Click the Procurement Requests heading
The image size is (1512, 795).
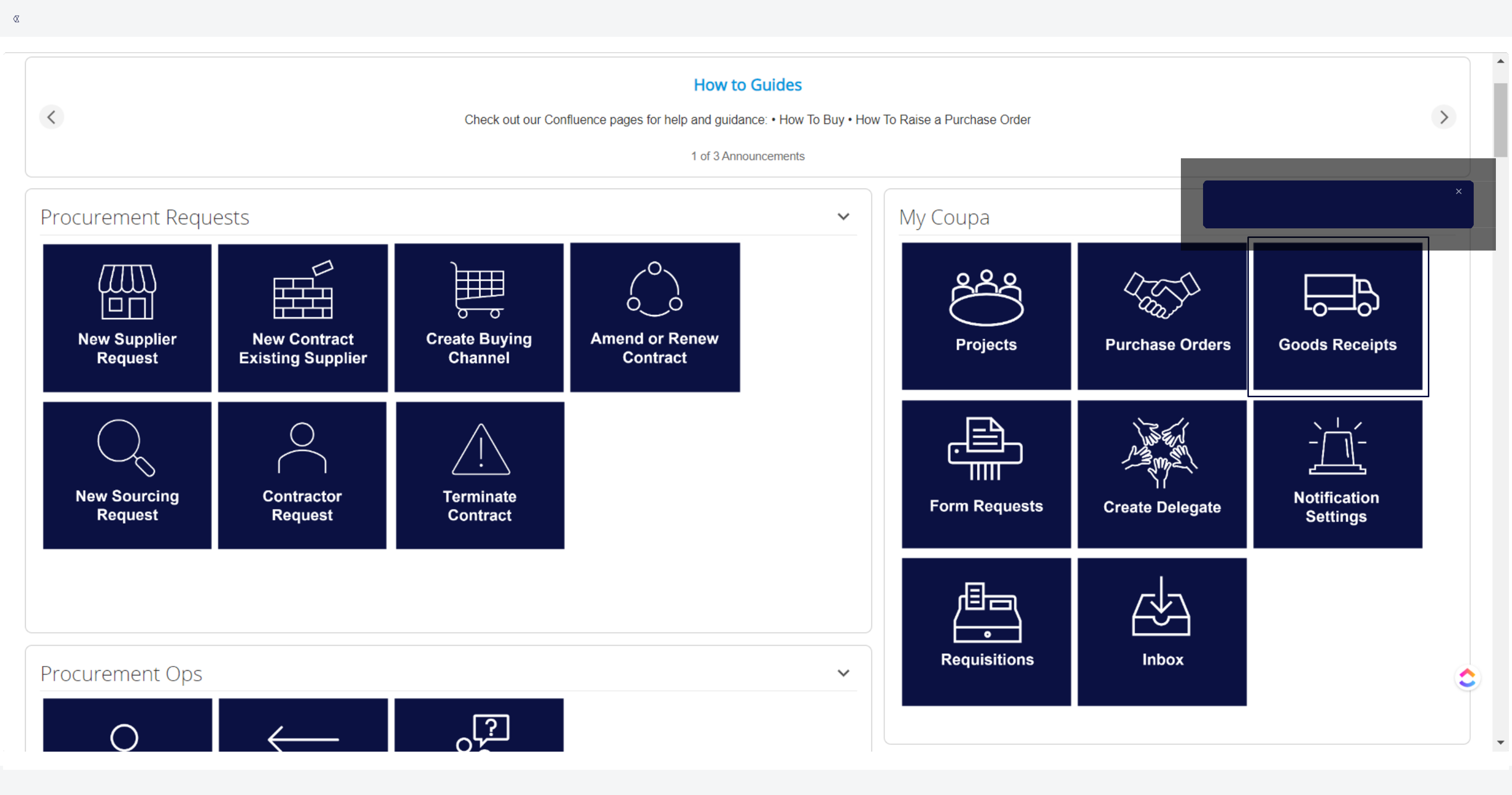pos(145,217)
